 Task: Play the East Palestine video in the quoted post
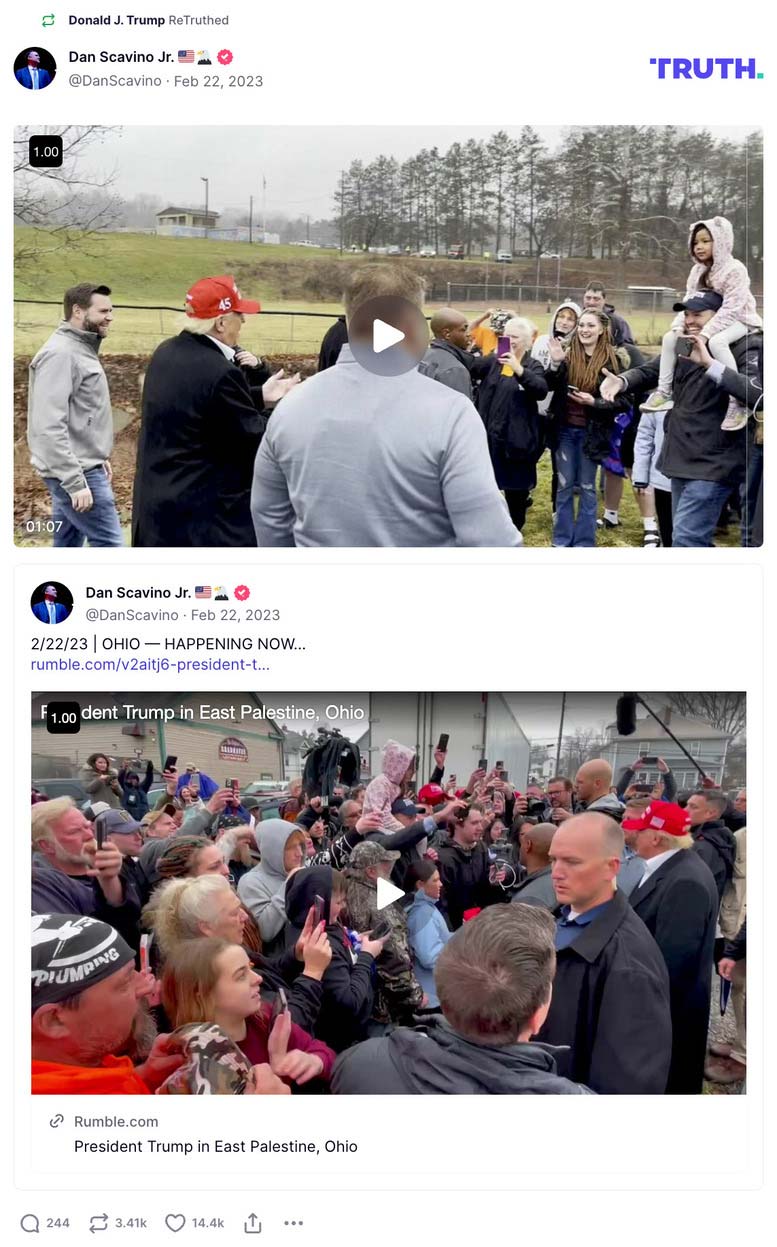[x=389, y=893]
